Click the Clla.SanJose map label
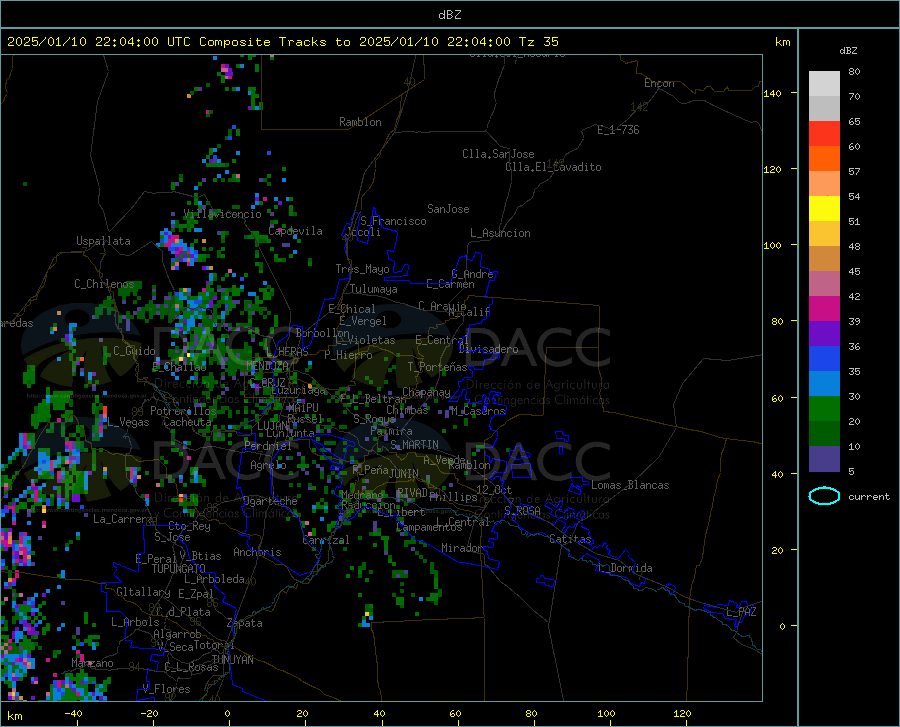Viewport: 900px width, 727px height. [x=498, y=154]
